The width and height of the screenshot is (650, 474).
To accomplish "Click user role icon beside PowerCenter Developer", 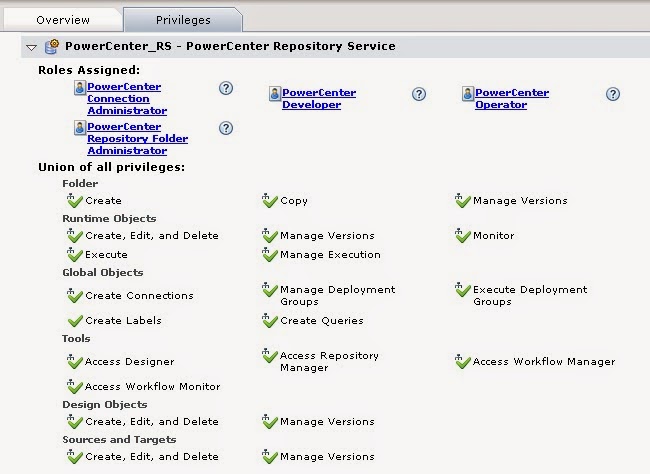I will [x=274, y=93].
